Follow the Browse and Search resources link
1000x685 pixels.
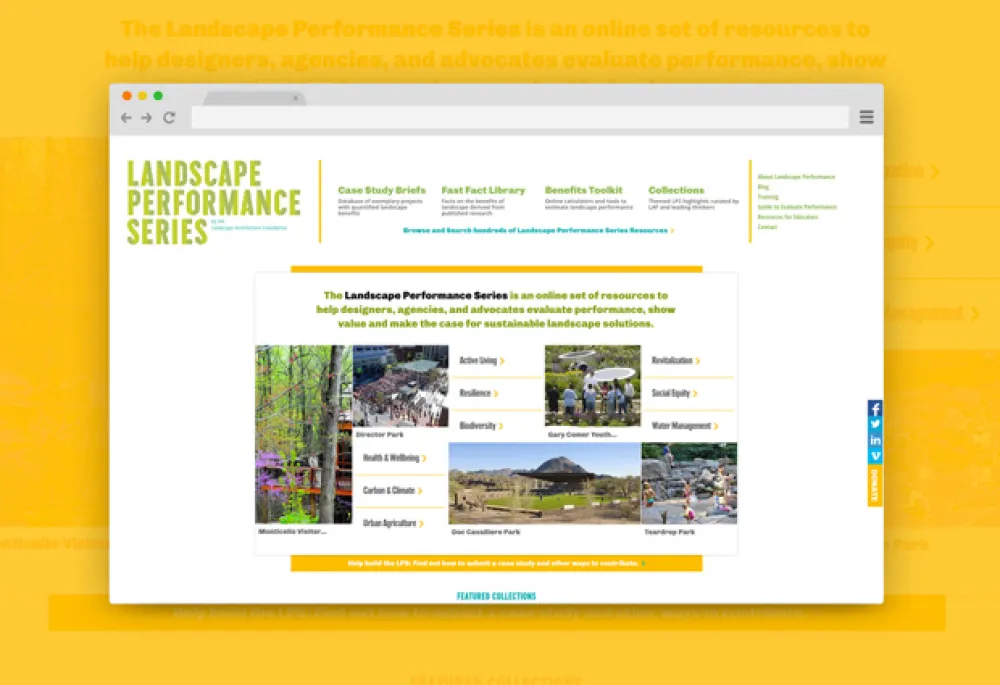[538, 230]
